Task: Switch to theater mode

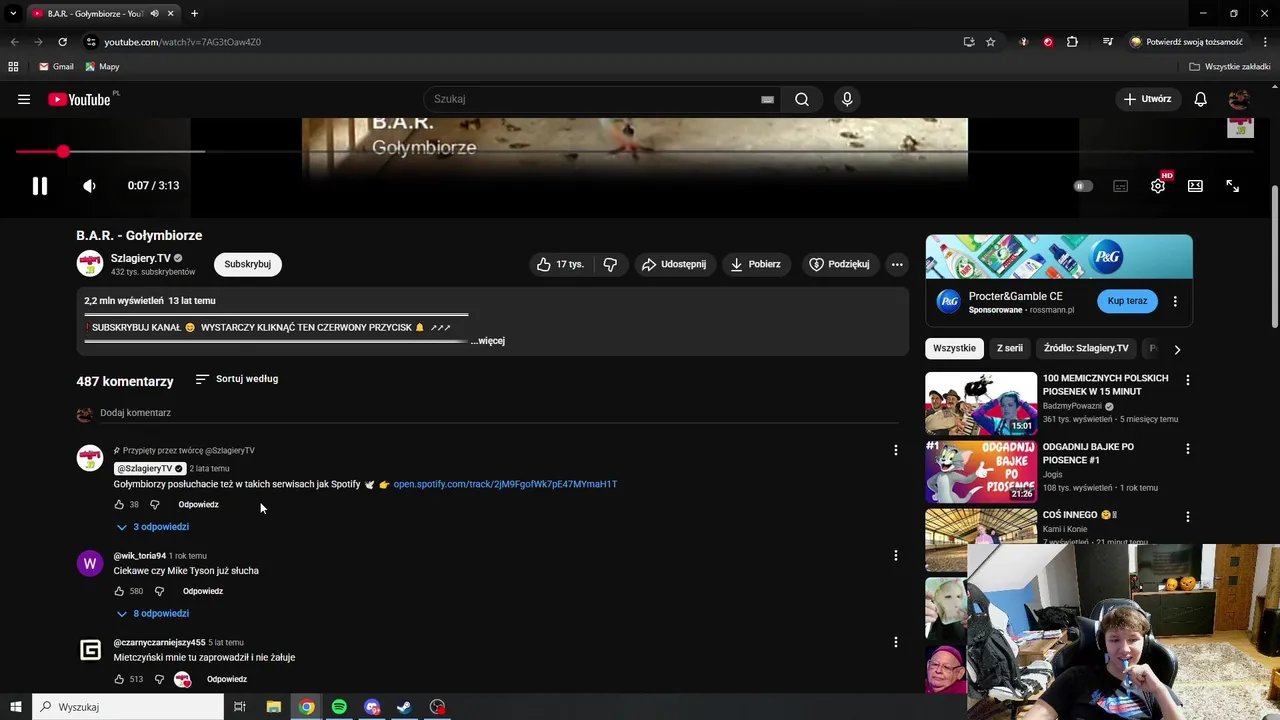Action: point(1195,186)
